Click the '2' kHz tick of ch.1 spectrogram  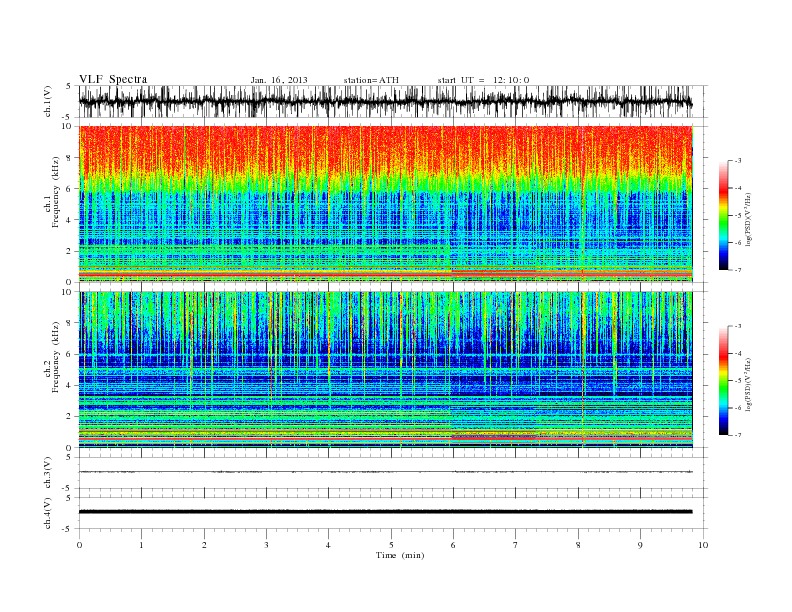70,251
